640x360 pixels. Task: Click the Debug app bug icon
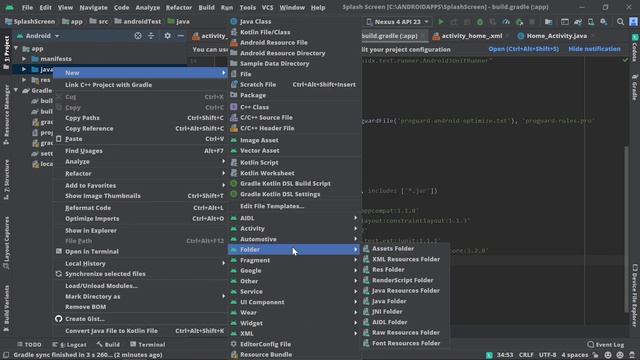480,22
